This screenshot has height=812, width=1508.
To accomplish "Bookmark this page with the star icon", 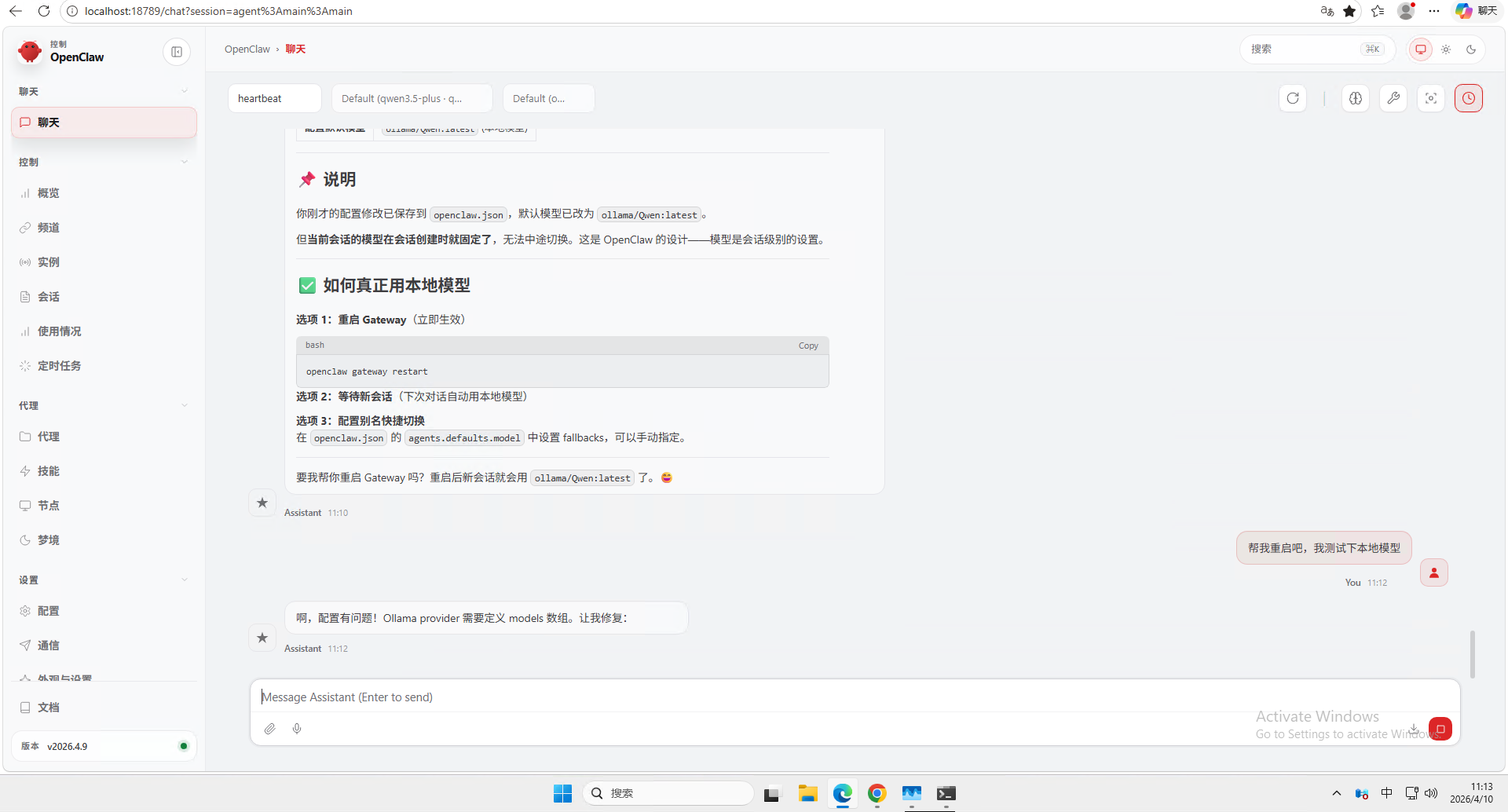I will [1349, 11].
